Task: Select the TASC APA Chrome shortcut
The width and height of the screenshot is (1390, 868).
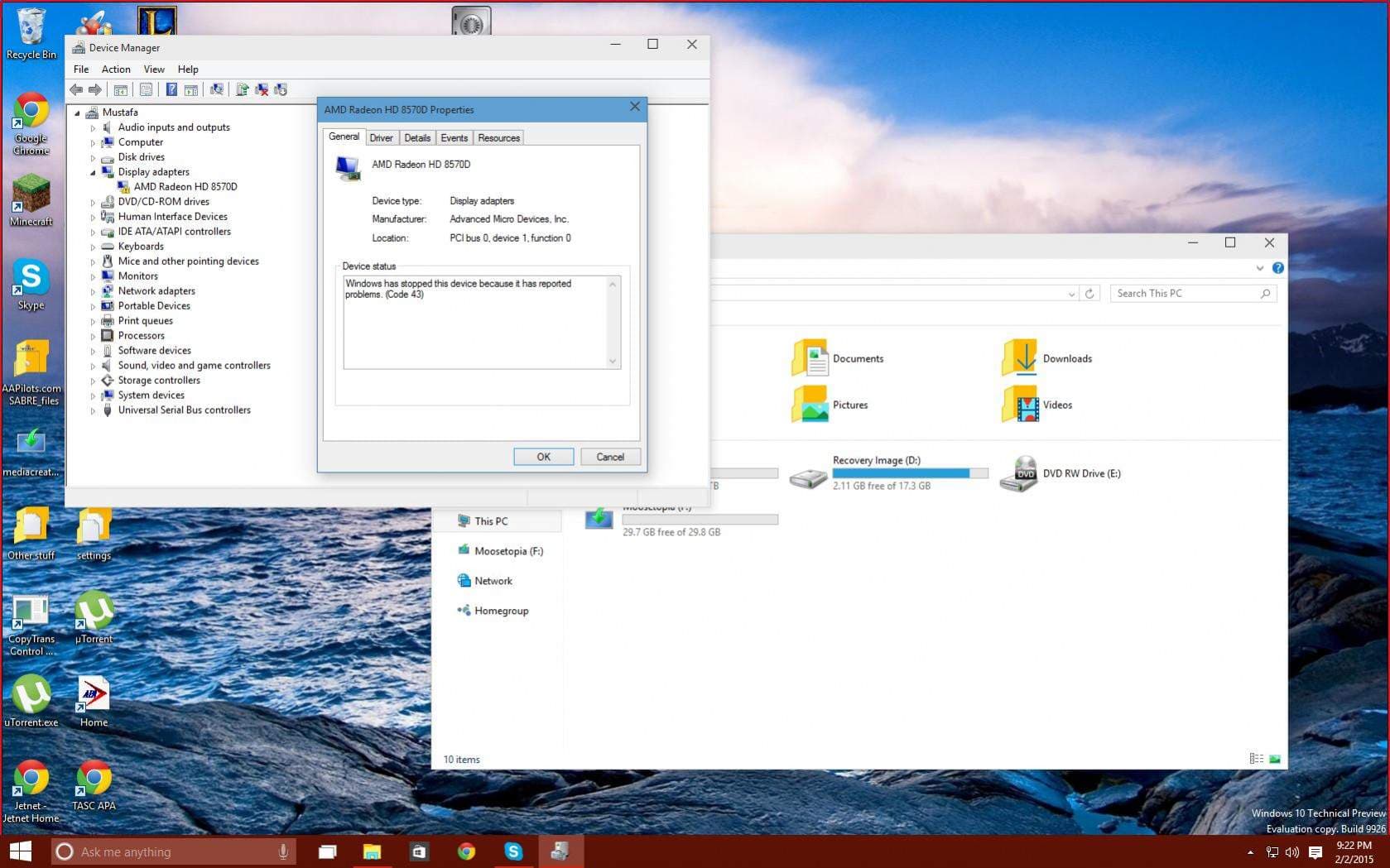Action: point(94,784)
